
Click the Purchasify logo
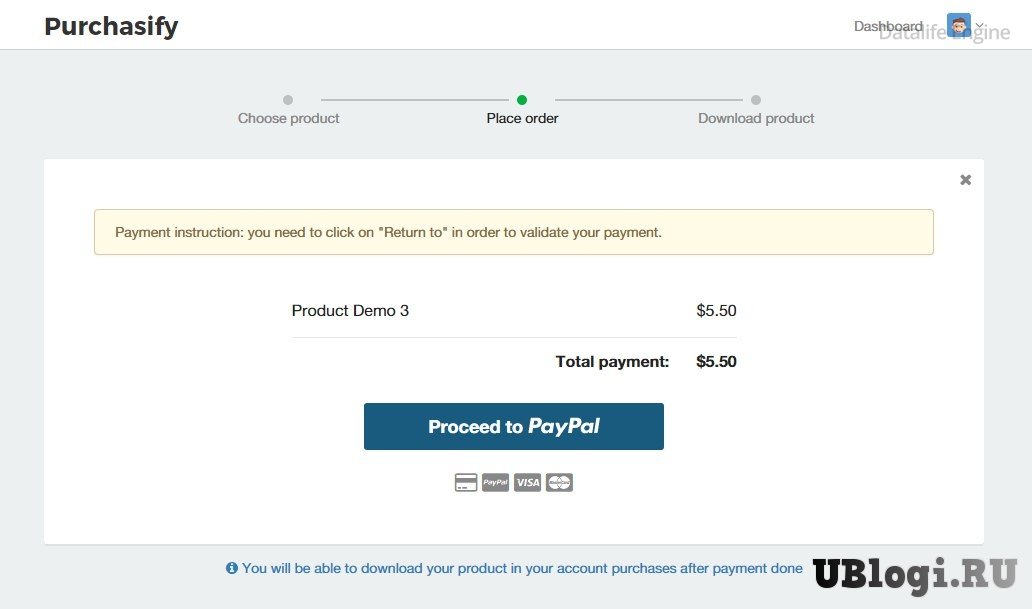(x=111, y=26)
